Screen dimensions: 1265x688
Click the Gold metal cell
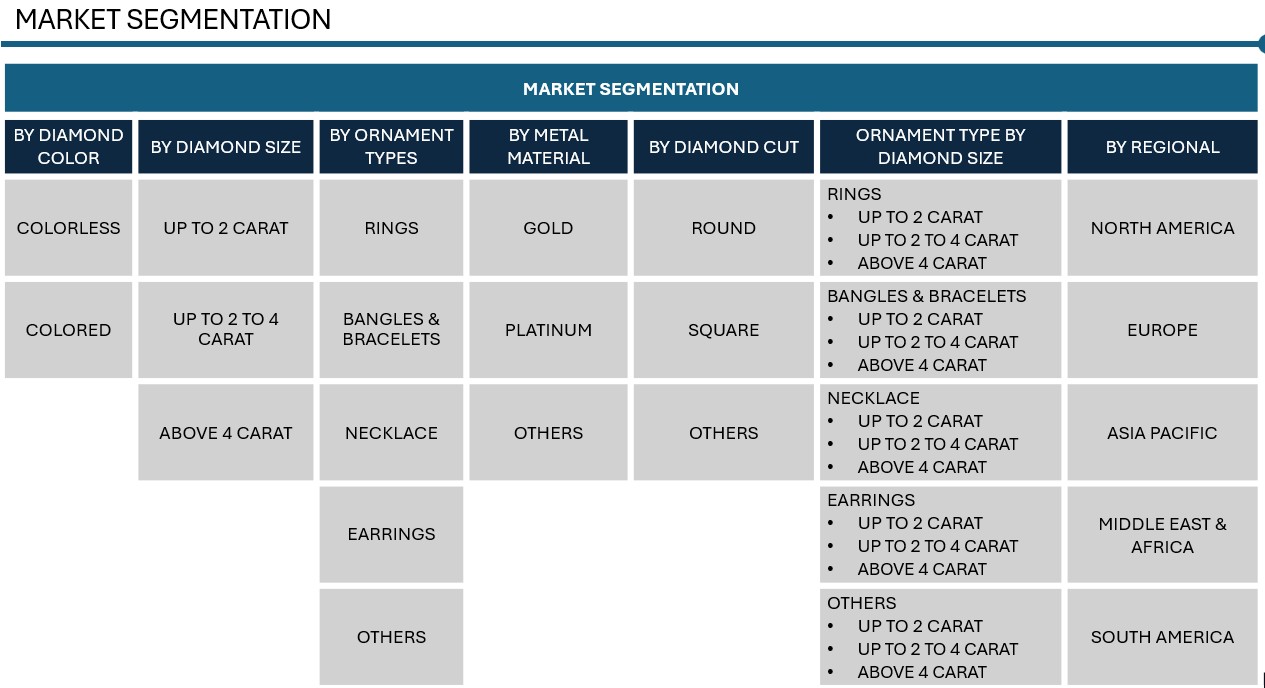[548, 228]
